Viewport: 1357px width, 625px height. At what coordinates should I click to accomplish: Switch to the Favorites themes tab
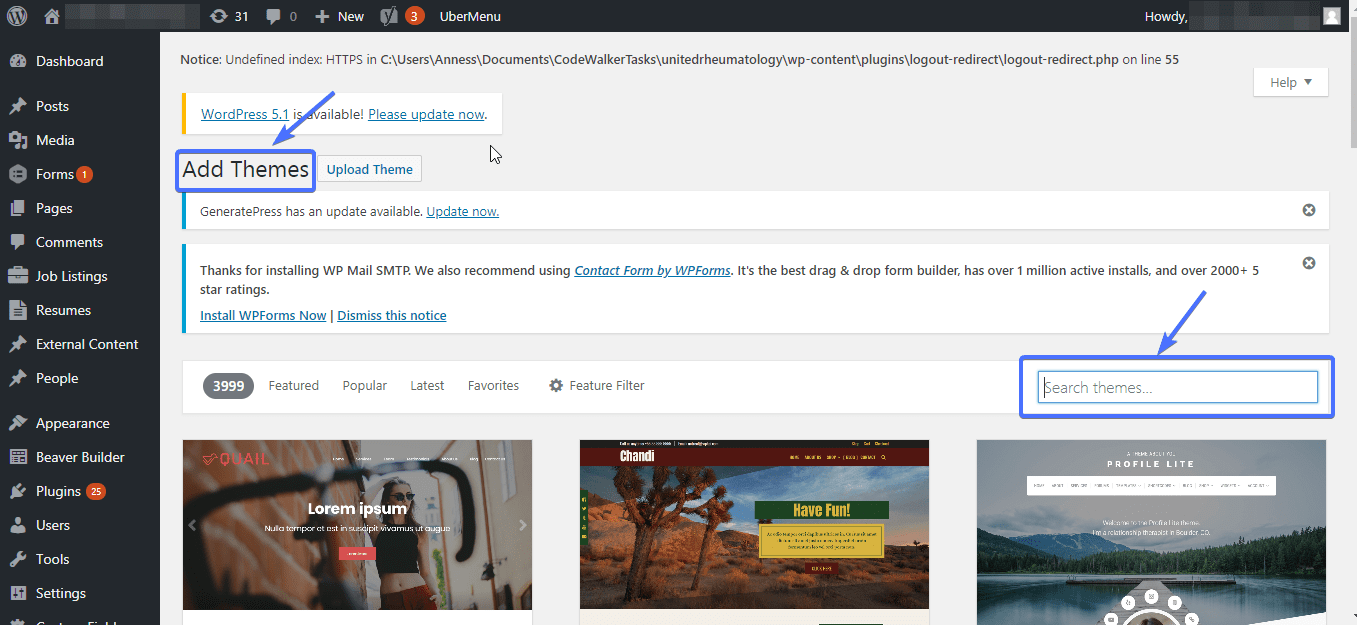[x=493, y=385]
